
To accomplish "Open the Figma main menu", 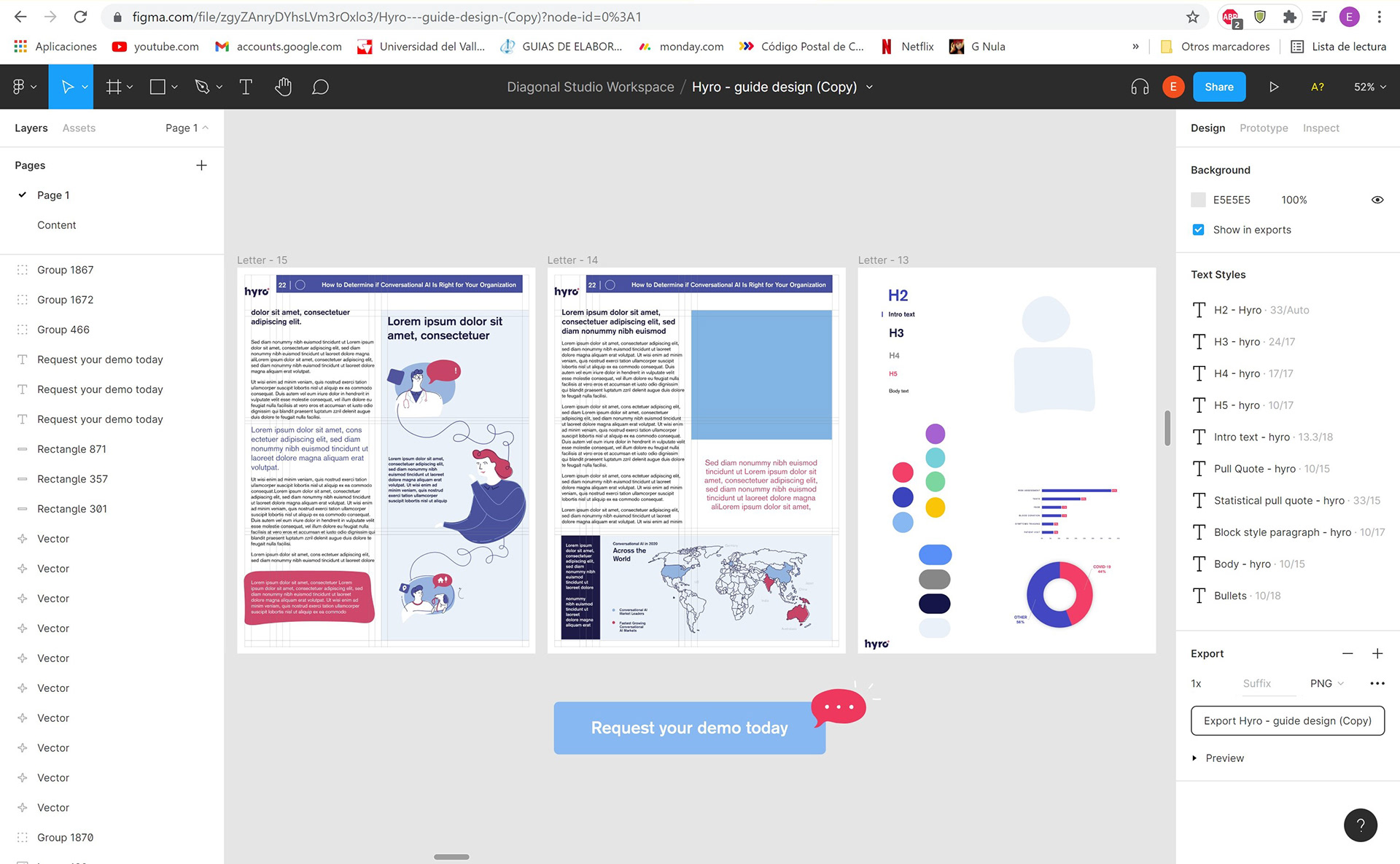I will coord(24,87).
